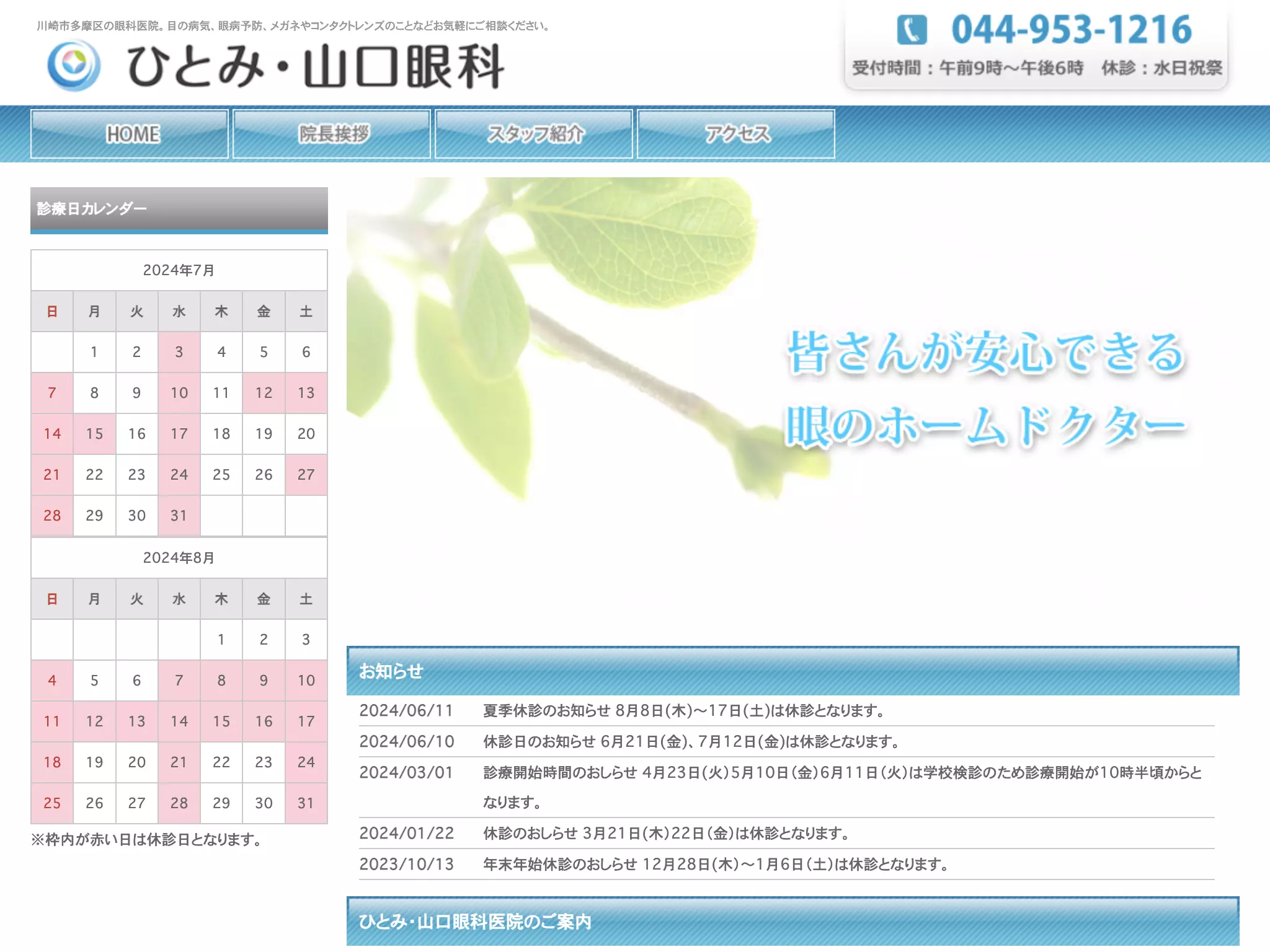The height and width of the screenshot is (952, 1270).
Task: Select August 23 in the calendar
Action: click(264, 762)
